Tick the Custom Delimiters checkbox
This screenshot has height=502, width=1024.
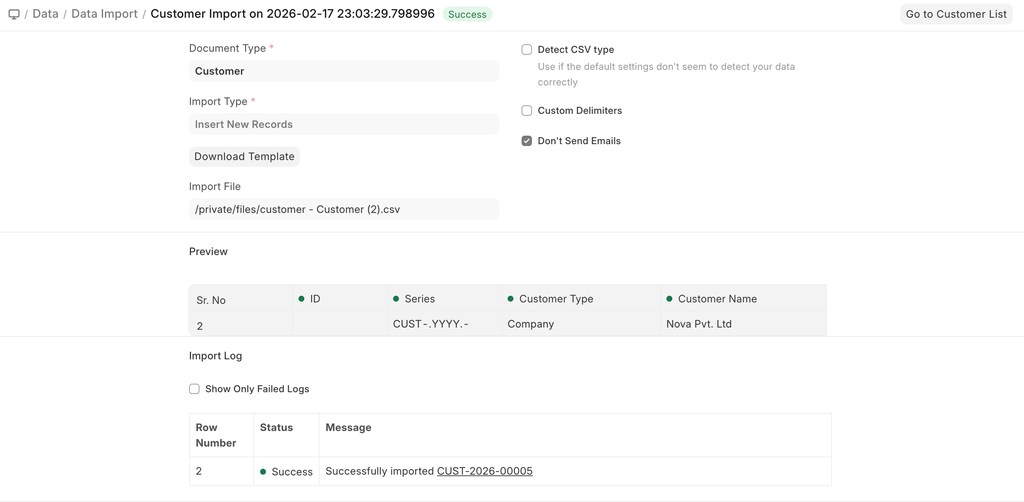[527, 111]
